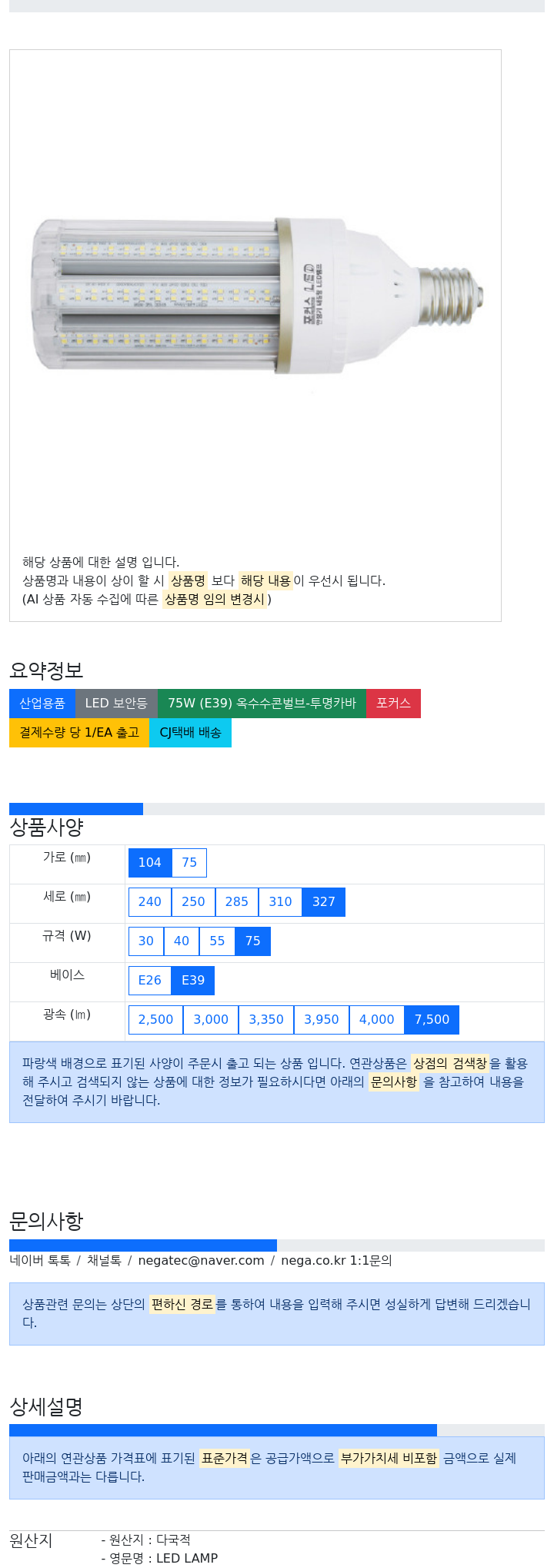Screen dimensions: 554x1568
Task: Click the LED 보안등 tag
Action: click(116, 704)
